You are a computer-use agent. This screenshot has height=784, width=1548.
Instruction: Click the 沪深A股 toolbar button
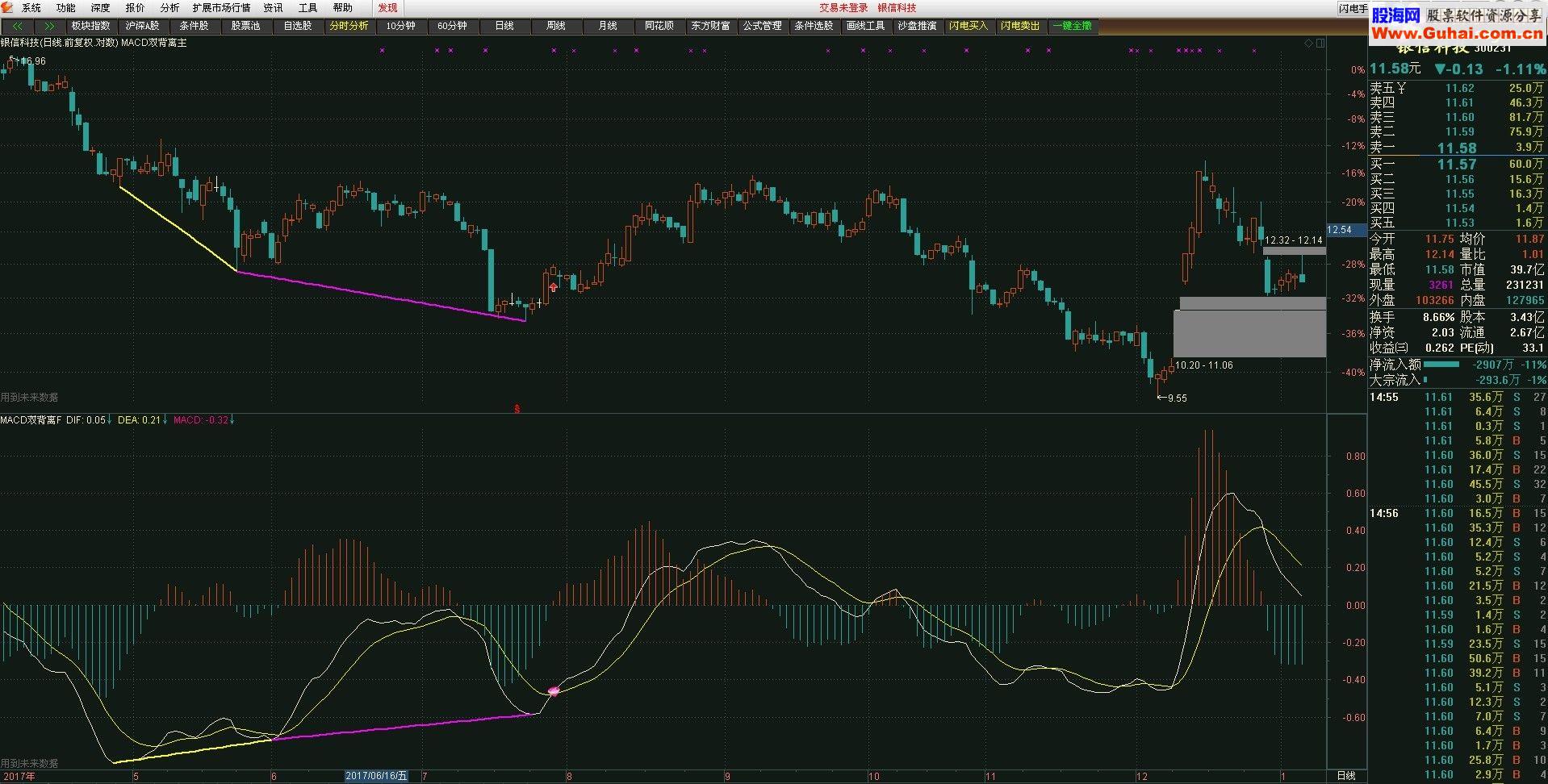click(x=143, y=26)
